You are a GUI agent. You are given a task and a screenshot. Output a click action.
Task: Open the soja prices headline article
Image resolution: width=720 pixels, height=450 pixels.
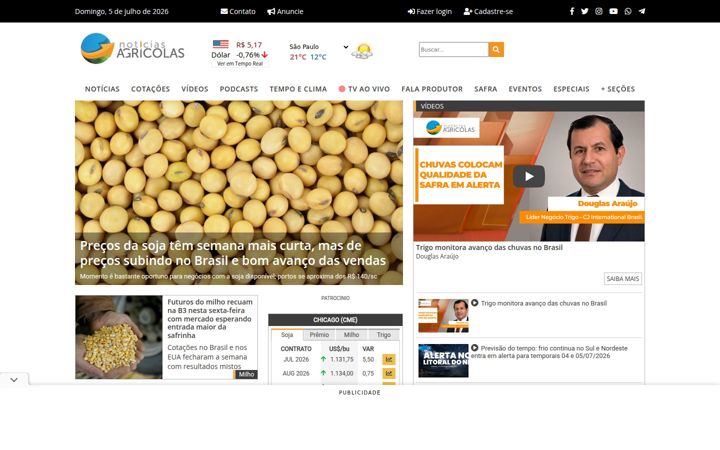pyautogui.click(x=233, y=253)
